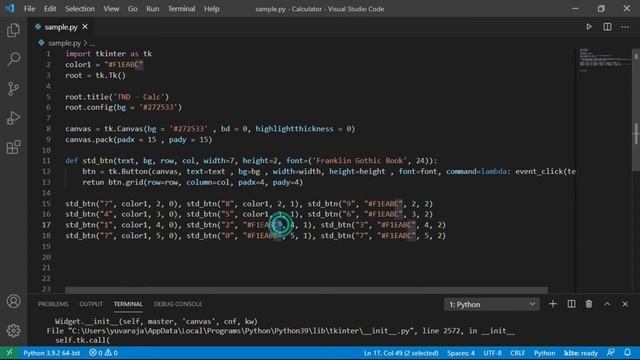Screen dimensions: 640x360
Task: Open the Help menu
Action: click(x=211, y=9)
